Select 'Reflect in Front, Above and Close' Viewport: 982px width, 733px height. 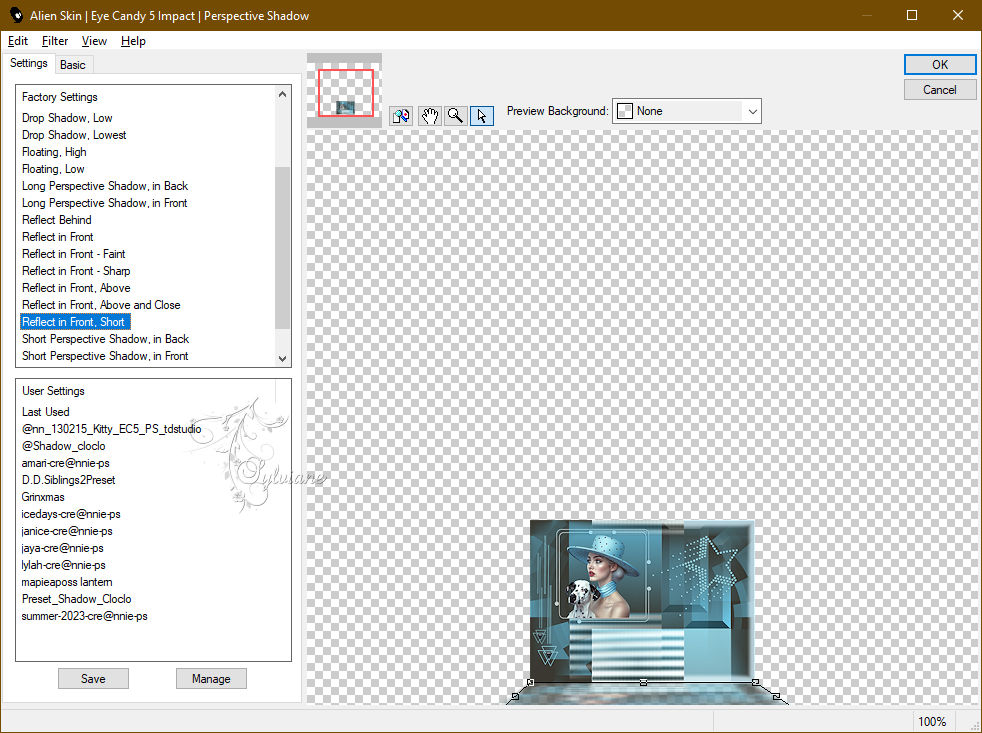coord(101,304)
